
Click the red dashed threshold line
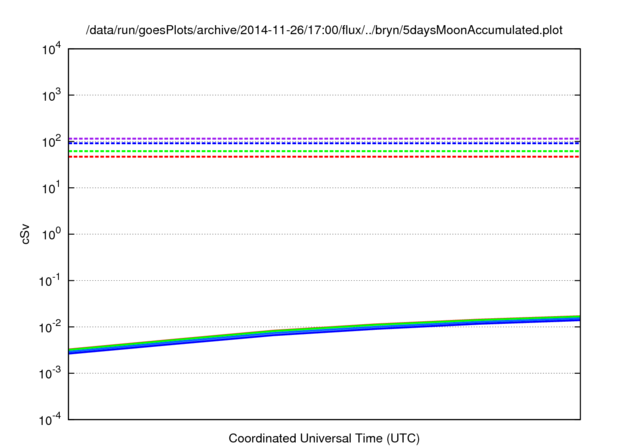(324, 157)
